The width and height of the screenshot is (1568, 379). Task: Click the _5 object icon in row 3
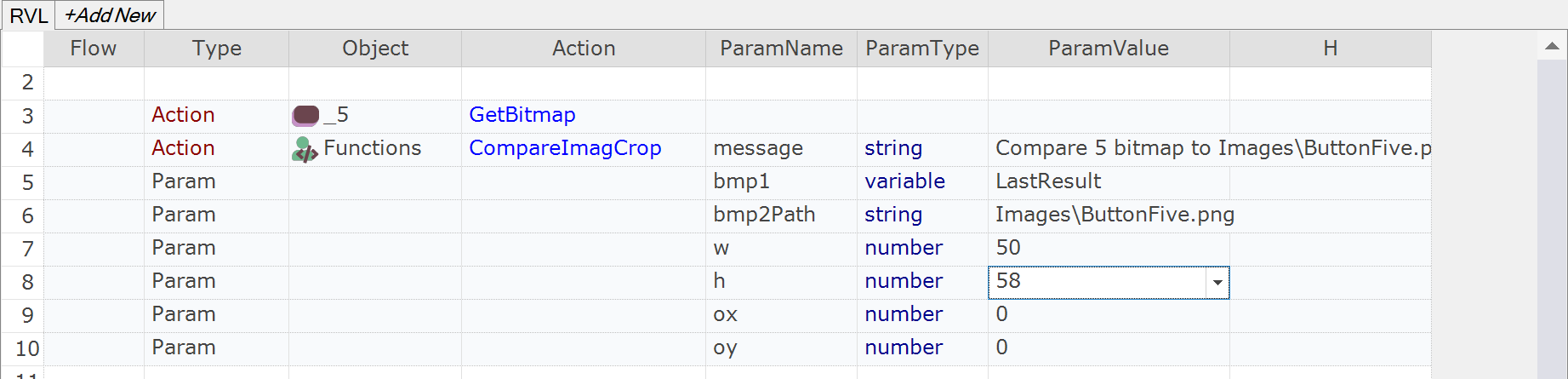[305, 115]
